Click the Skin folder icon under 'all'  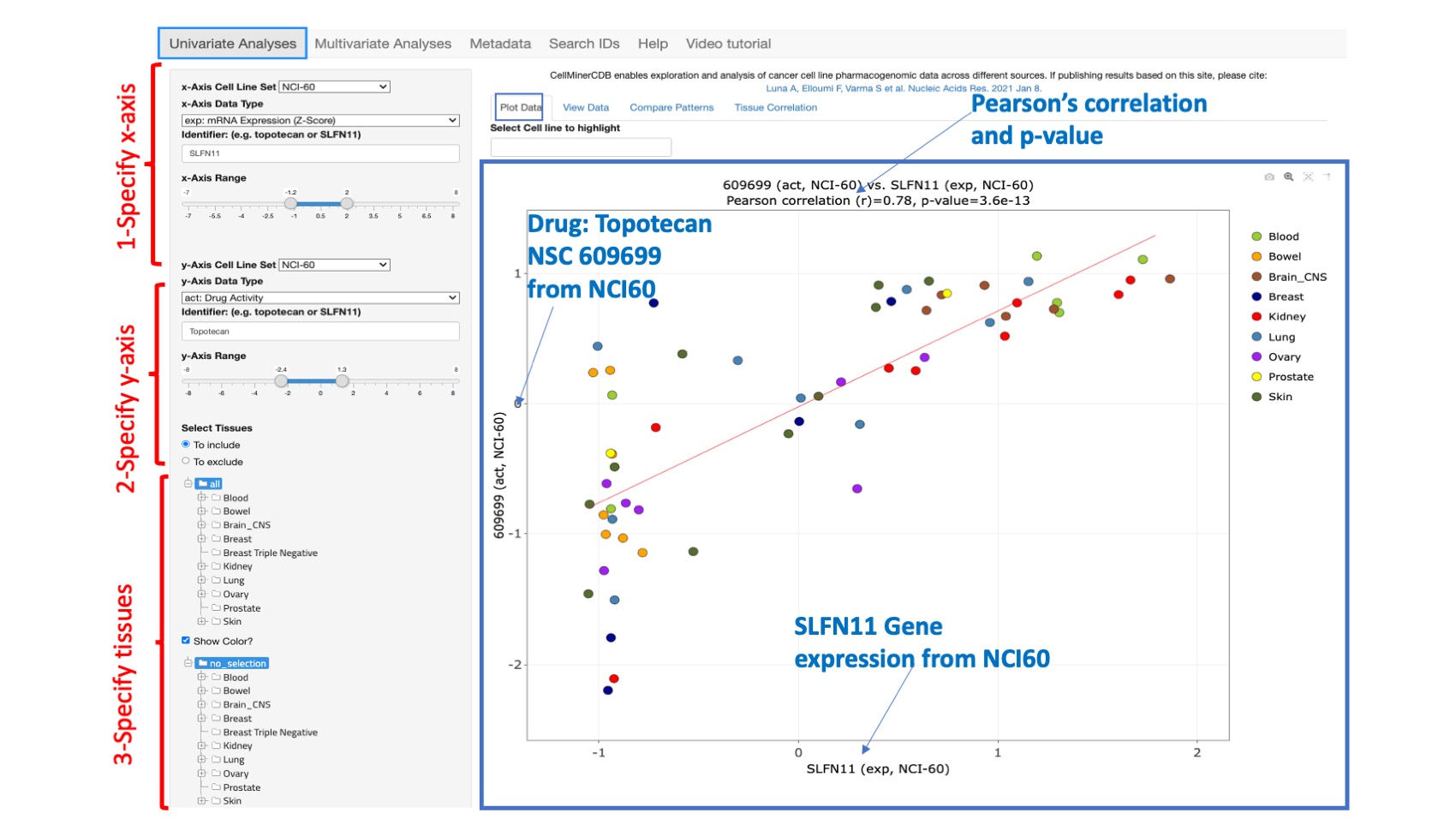(216, 621)
